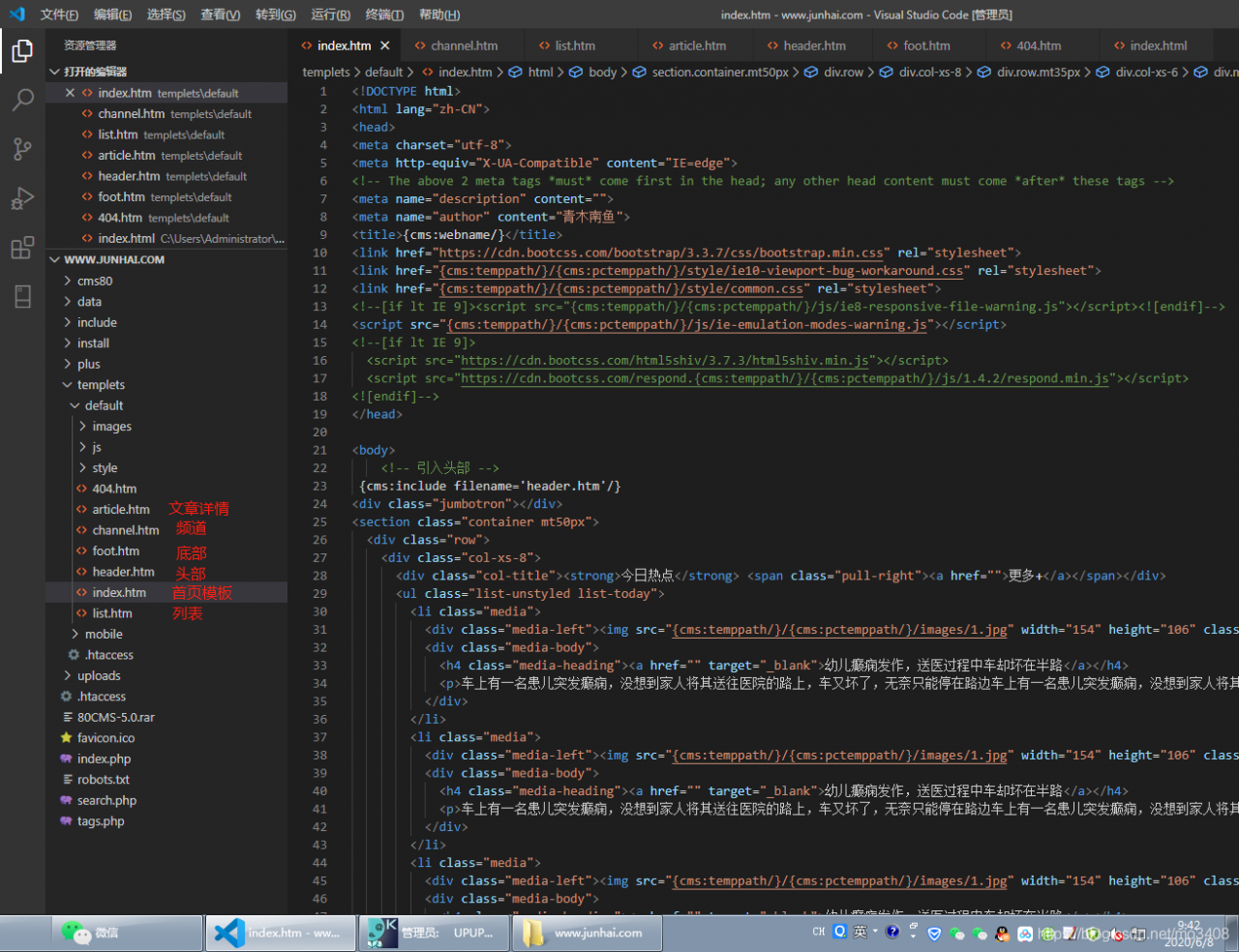Select channel.htm in open editors list

[166, 114]
